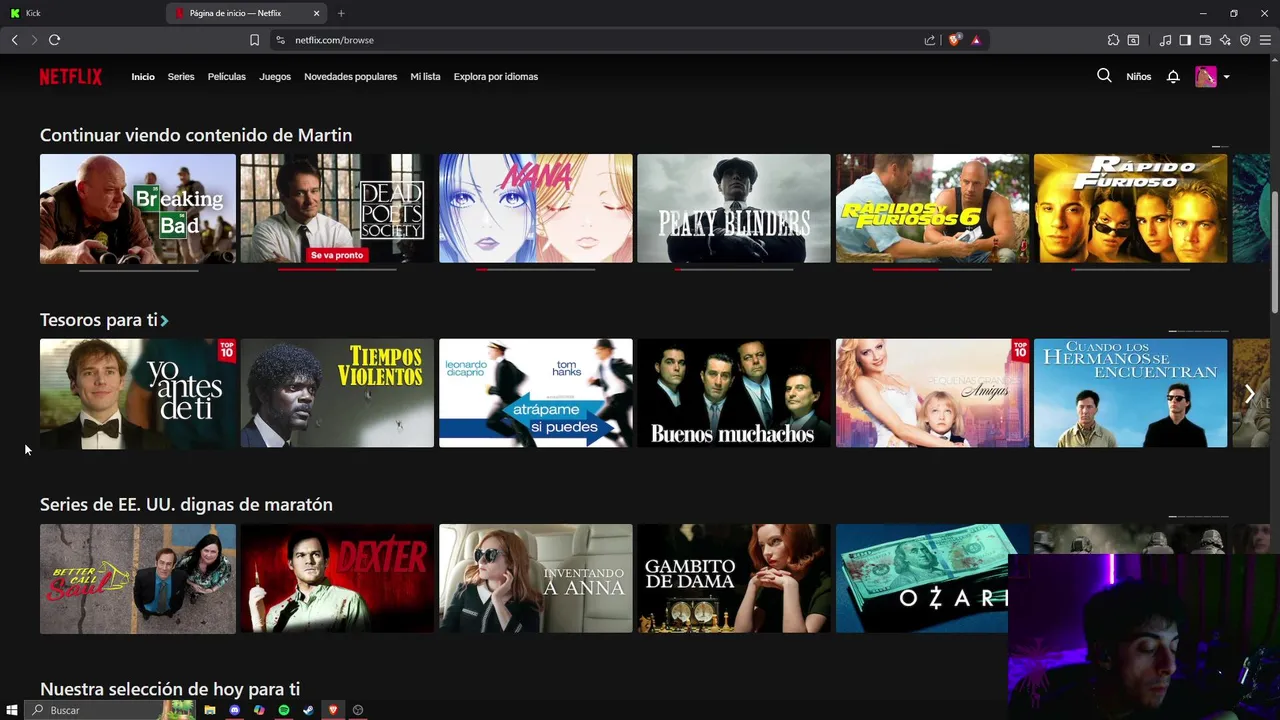
Task: Click the Se va pronto badge
Action: pyautogui.click(x=337, y=255)
